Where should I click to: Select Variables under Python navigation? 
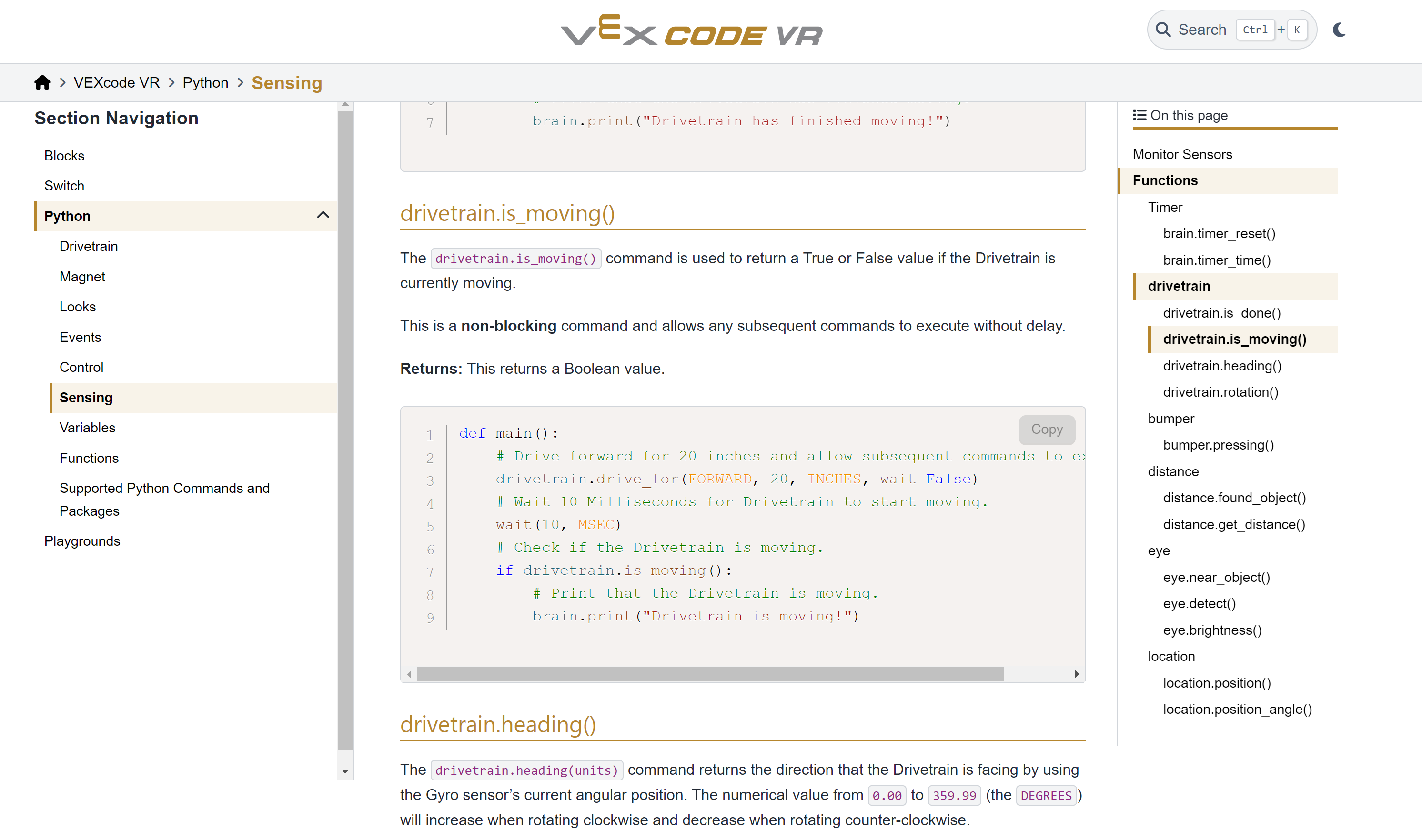click(87, 427)
